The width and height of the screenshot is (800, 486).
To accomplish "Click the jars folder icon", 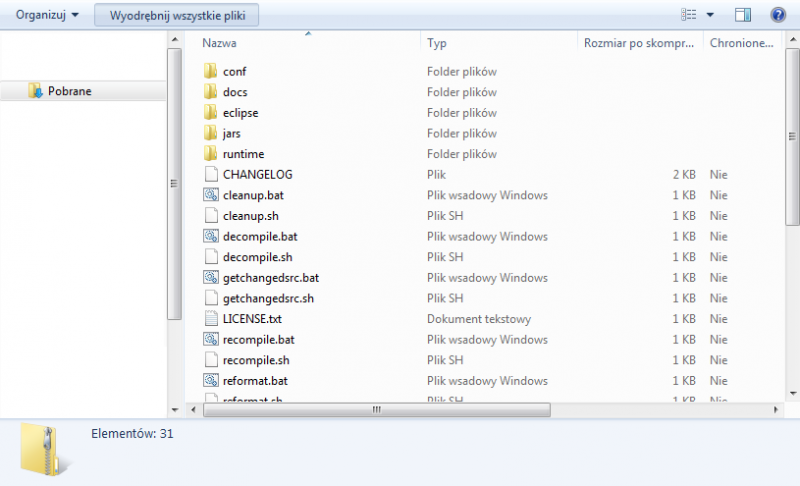I will (210, 133).
